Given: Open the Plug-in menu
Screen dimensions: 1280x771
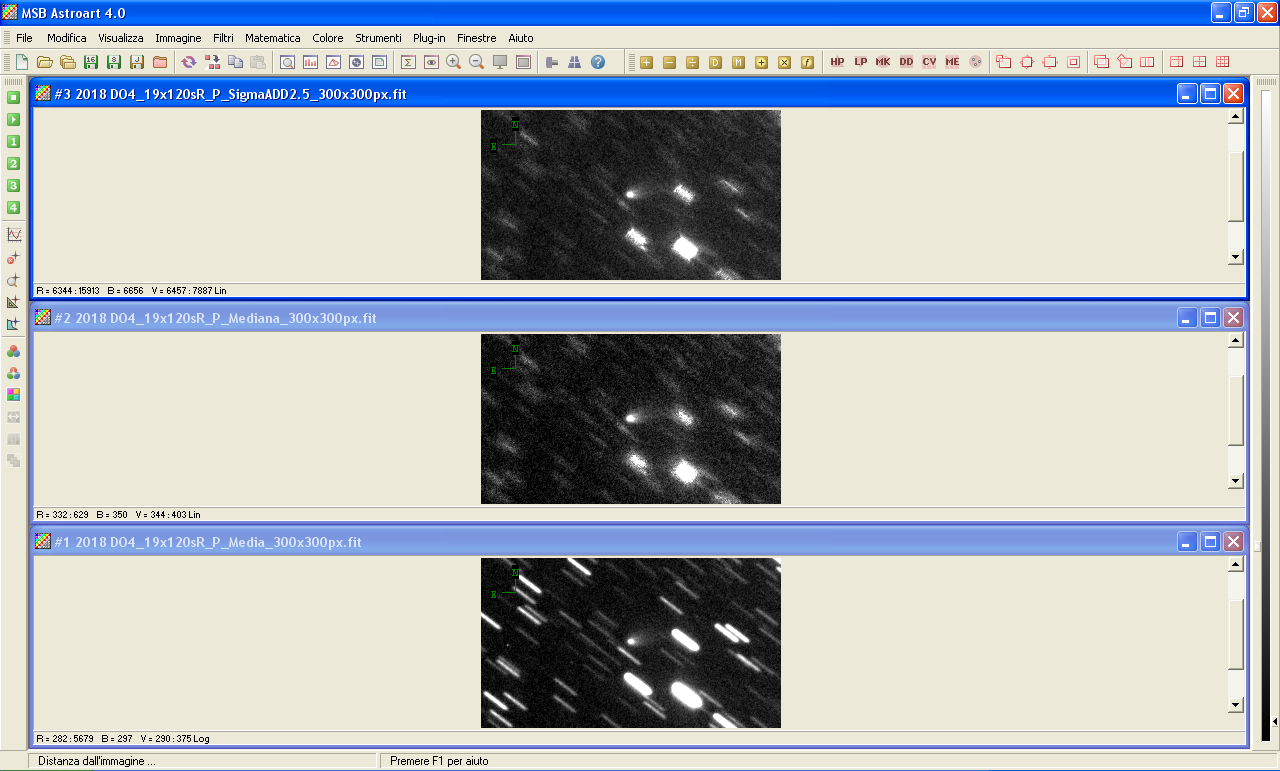Looking at the screenshot, I should pos(429,38).
